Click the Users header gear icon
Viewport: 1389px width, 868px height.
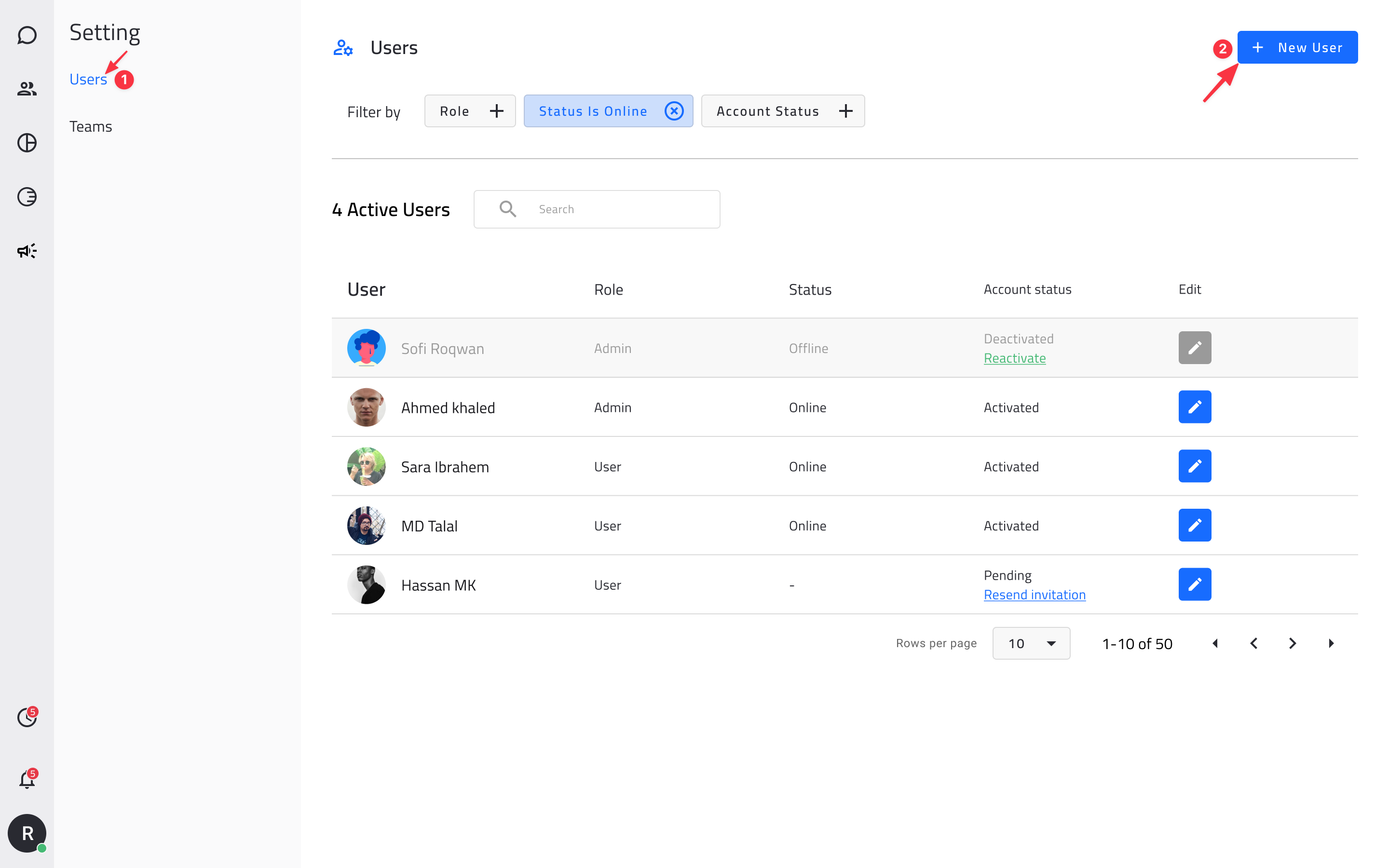click(x=343, y=48)
